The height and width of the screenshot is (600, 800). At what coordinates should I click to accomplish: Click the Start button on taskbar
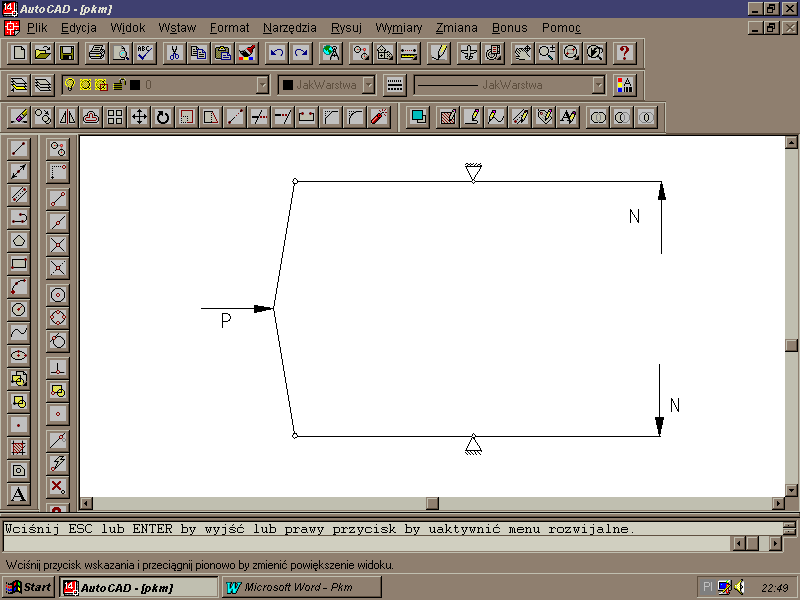click(29, 587)
